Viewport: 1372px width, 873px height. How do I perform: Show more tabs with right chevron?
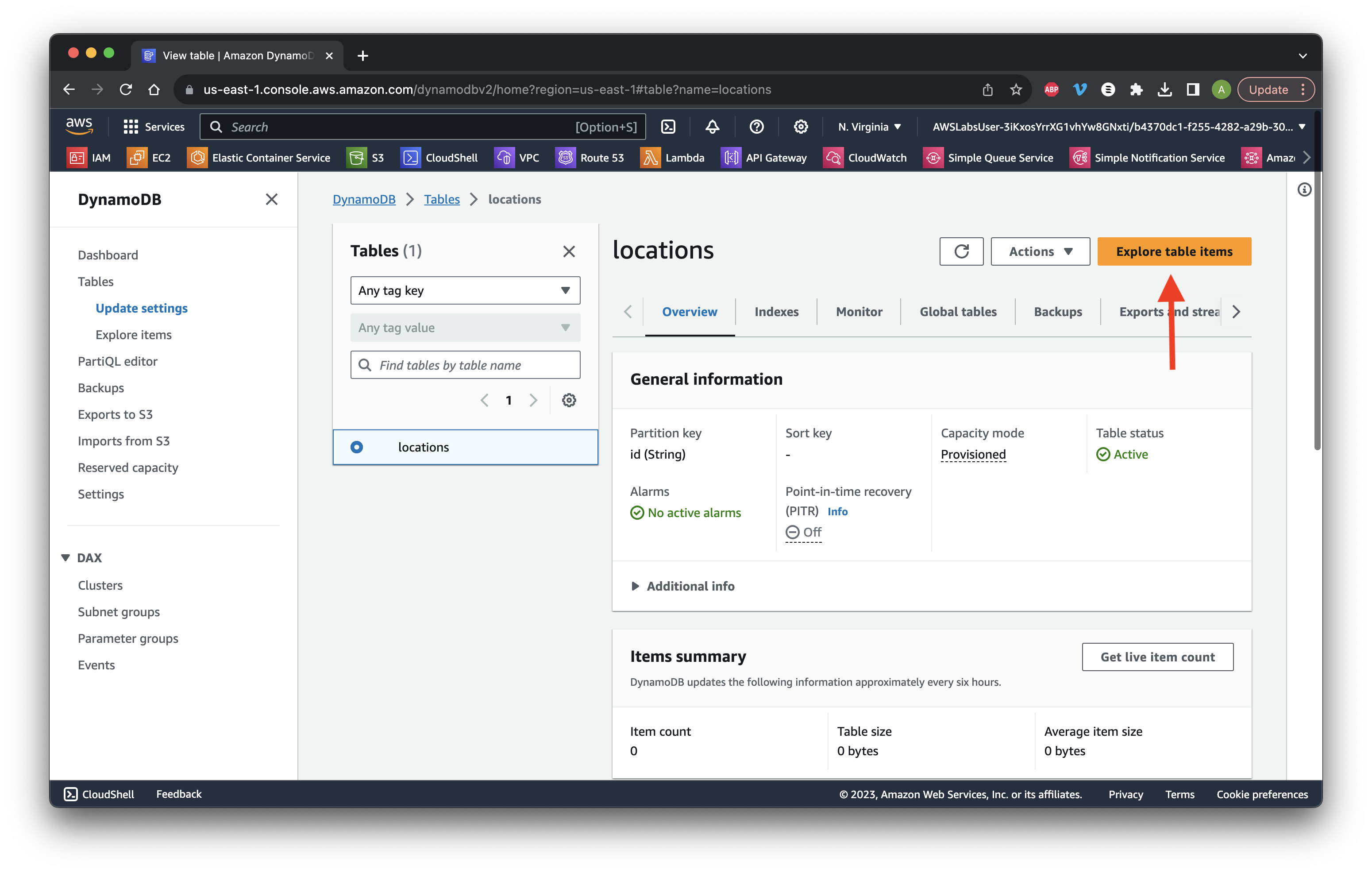[1236, 312]
